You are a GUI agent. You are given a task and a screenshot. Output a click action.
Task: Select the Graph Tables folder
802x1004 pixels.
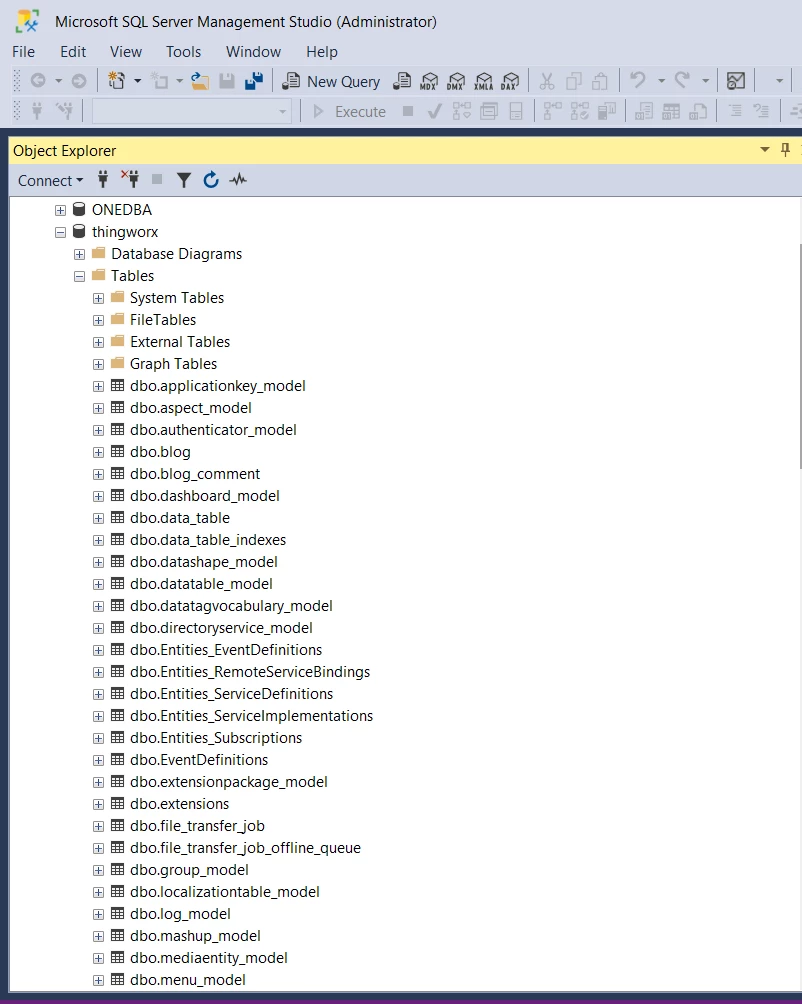[x=173, y=364]
